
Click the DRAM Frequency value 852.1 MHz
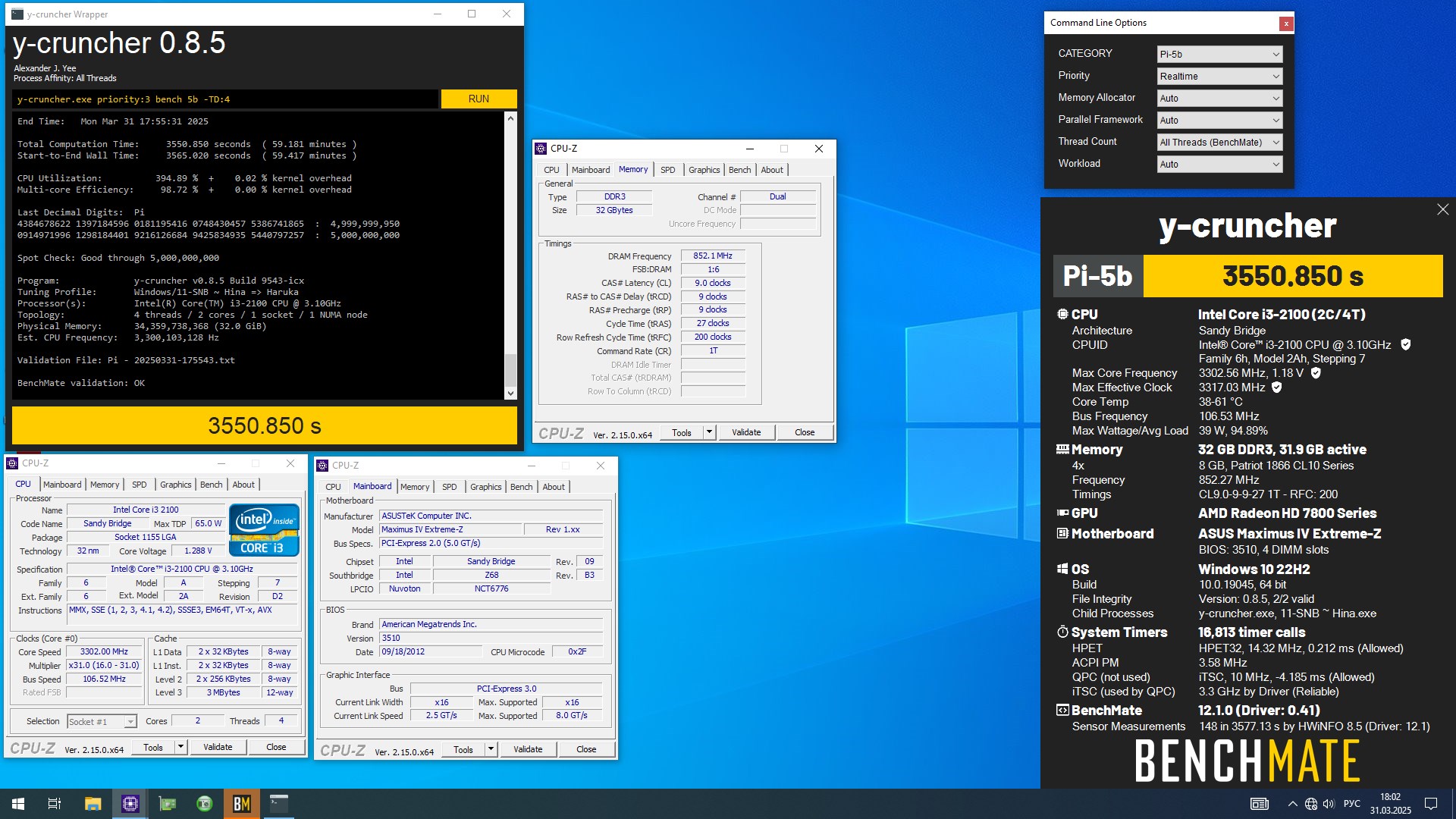(713, 256)
